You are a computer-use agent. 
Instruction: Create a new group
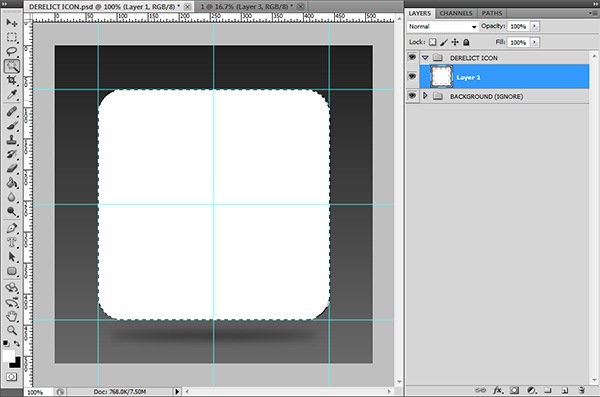pos(548,390)
